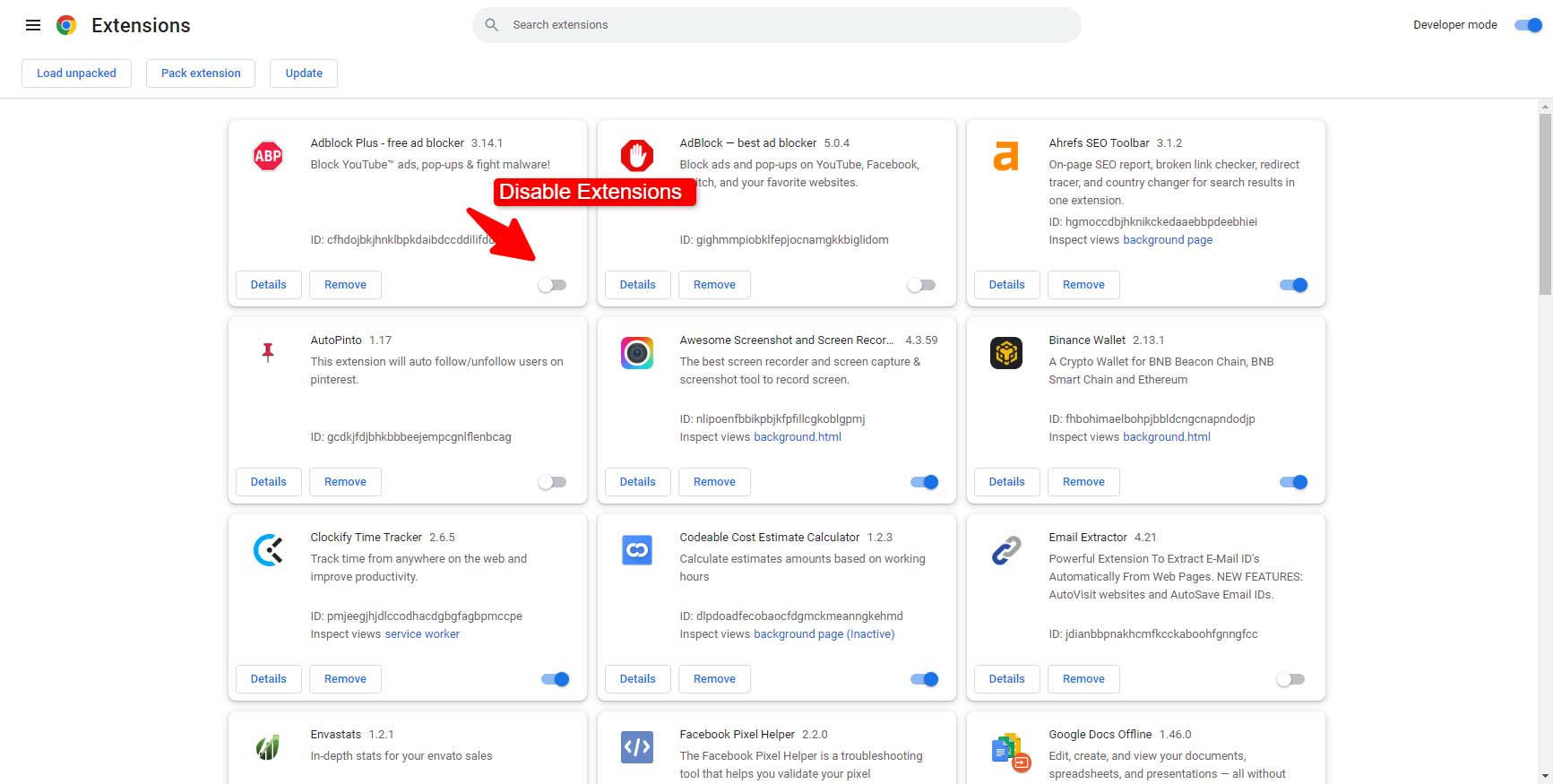This screenshot has width=1553, height=784.
Task: Click the search magnifier icon
Action: tap(492, 25)
